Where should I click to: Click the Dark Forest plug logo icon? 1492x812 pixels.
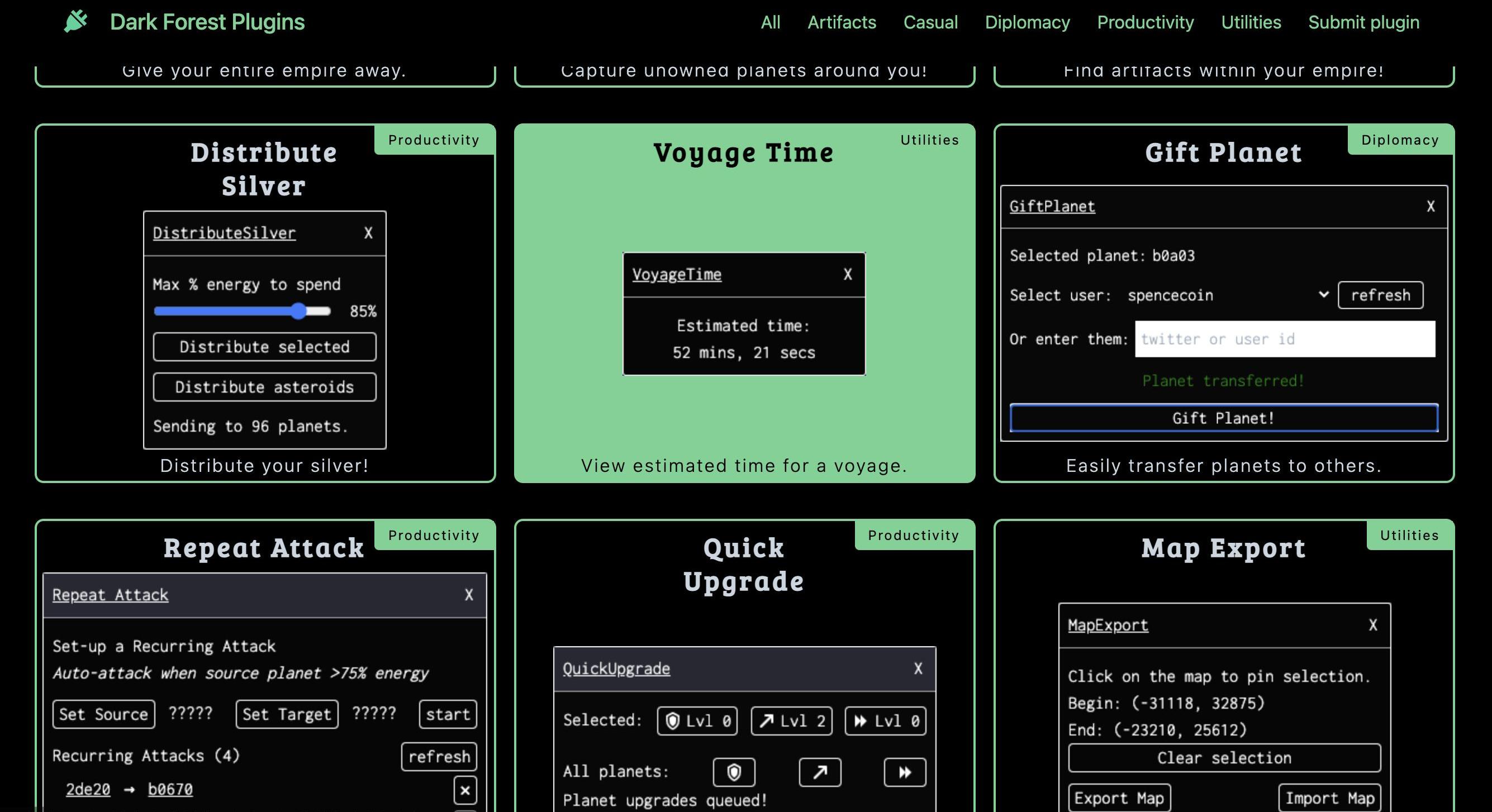76,21
